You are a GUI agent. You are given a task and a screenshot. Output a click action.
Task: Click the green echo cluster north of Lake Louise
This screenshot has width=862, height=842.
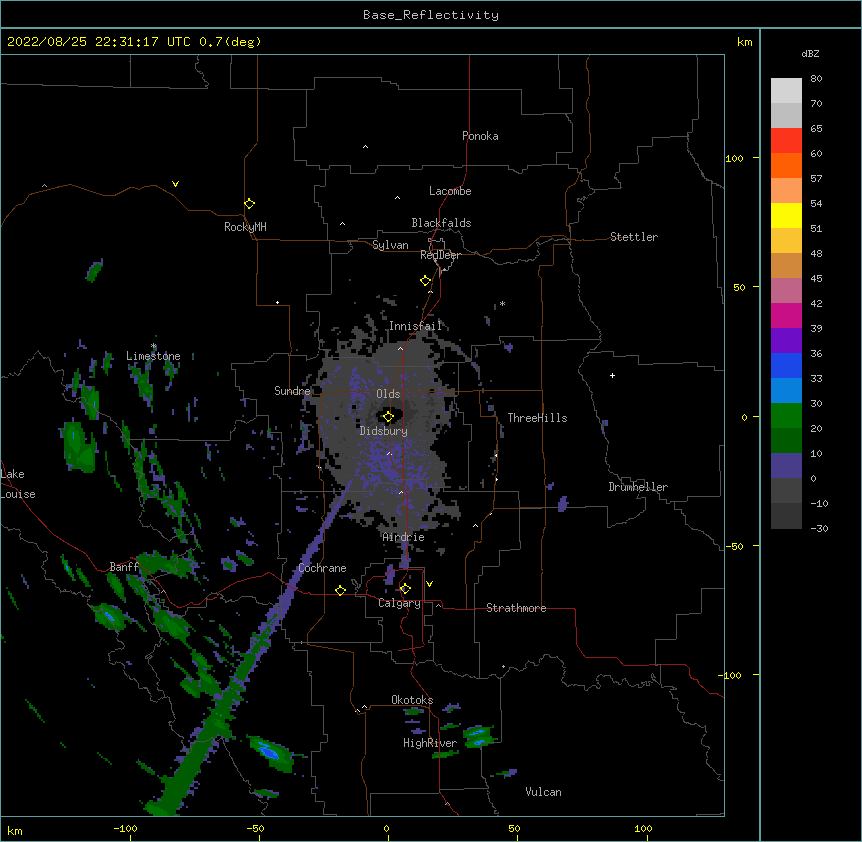point(79,446)
